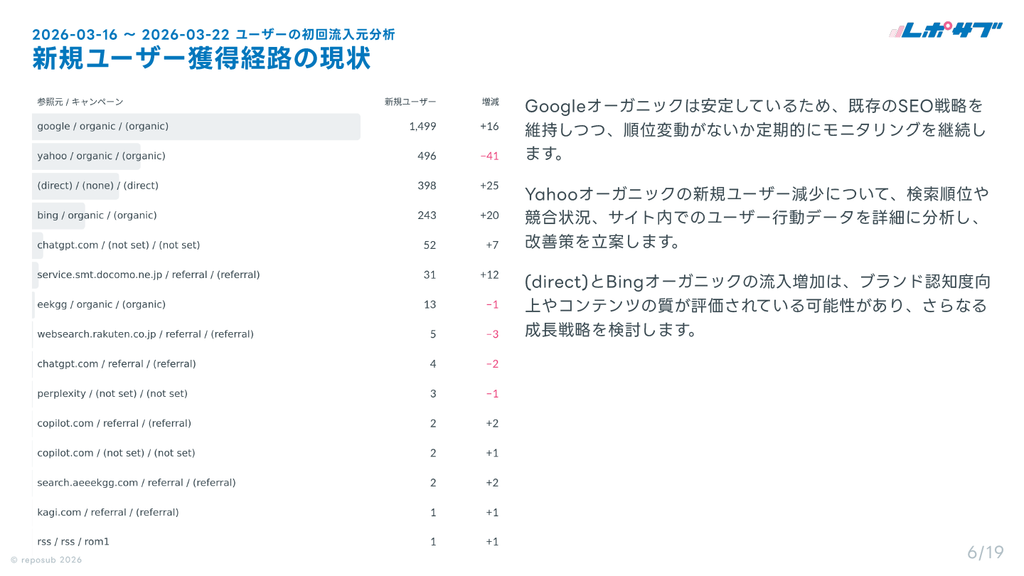
Task: Click the −41 change for yahoo
Action: click(x=489, y=156)
